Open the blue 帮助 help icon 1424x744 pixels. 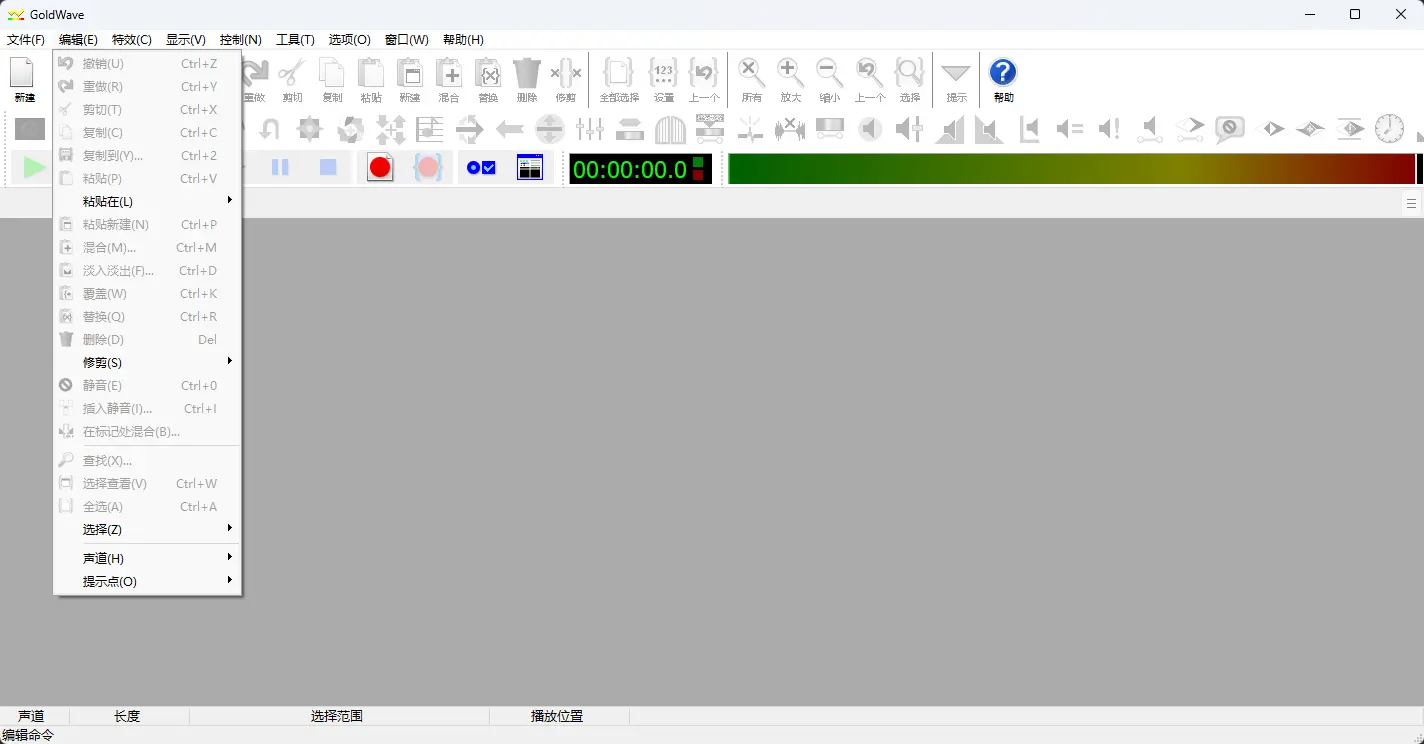(x=1003, y=79)
